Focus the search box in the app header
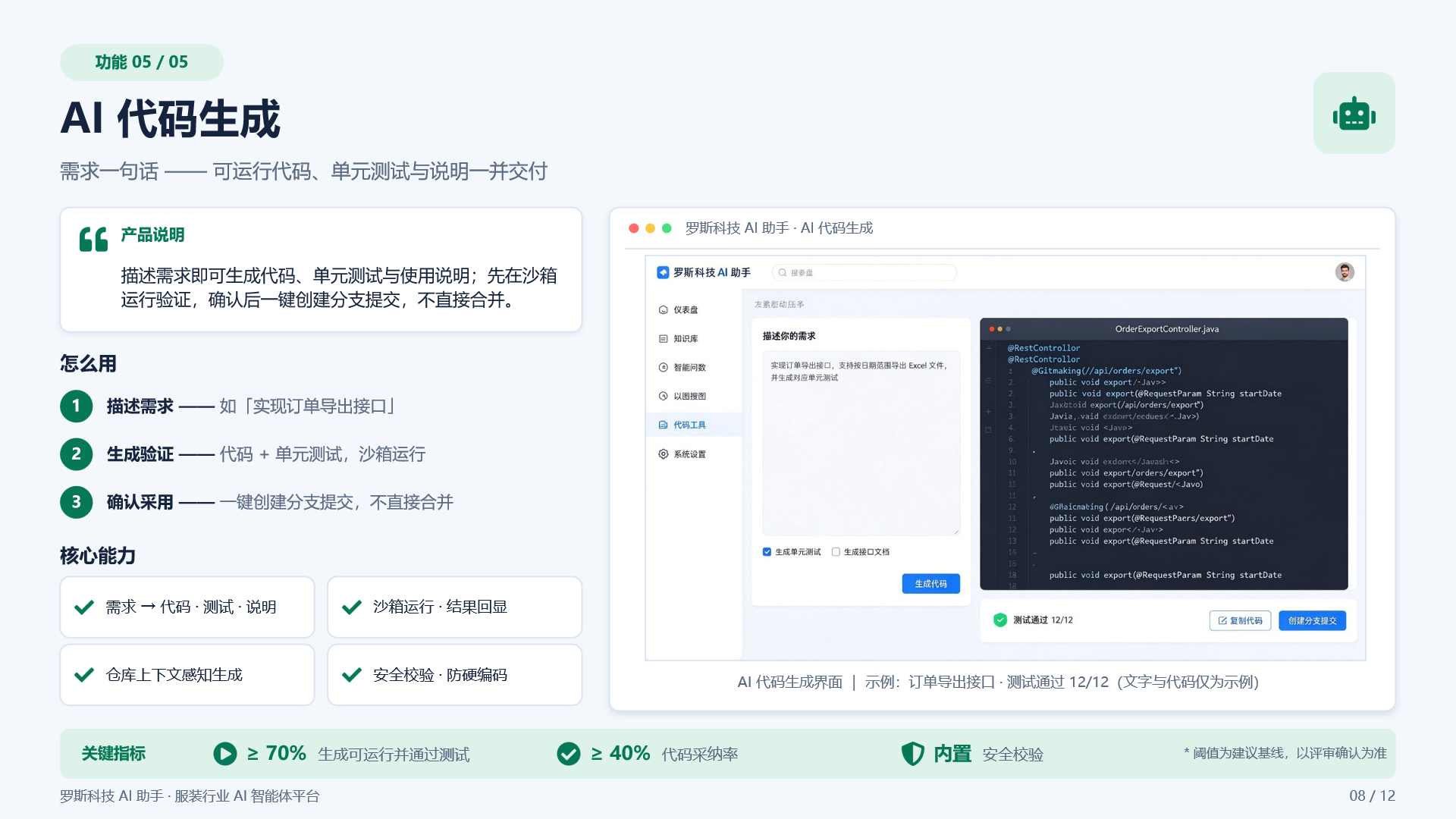Viewport: 1456px width, 819px height. click(x=864, y=272)
